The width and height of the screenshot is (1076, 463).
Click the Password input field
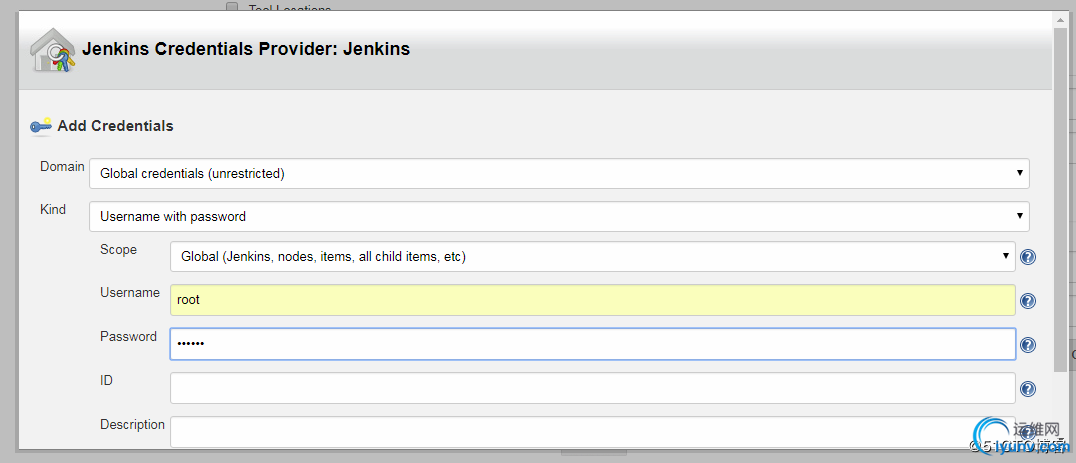point(592,344)
